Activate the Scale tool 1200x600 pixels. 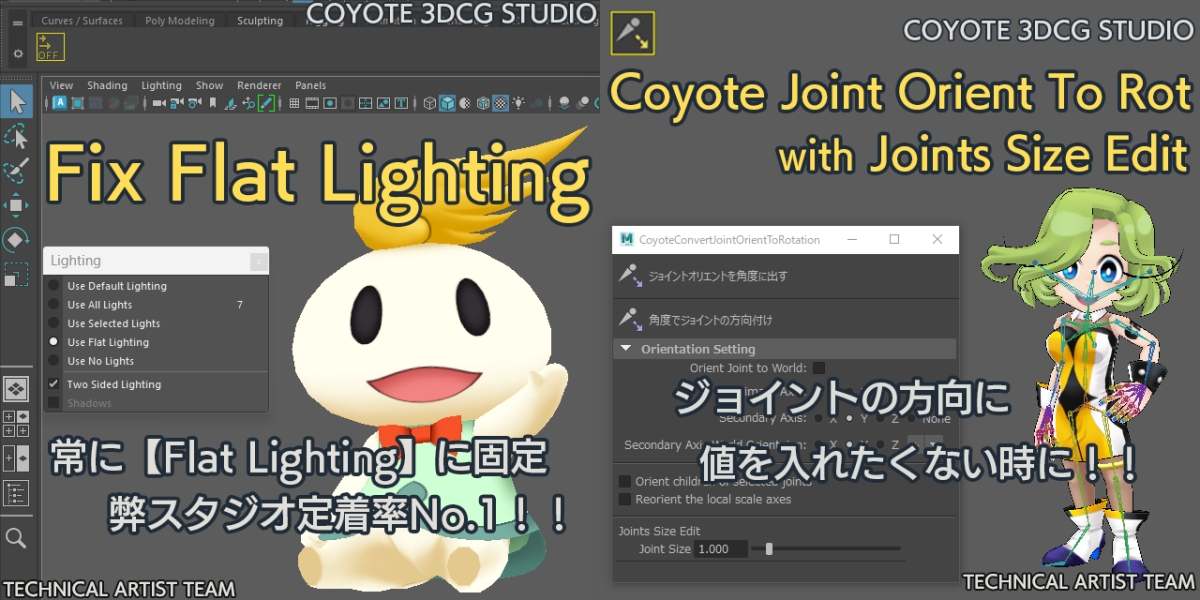[x=17, y=275]
